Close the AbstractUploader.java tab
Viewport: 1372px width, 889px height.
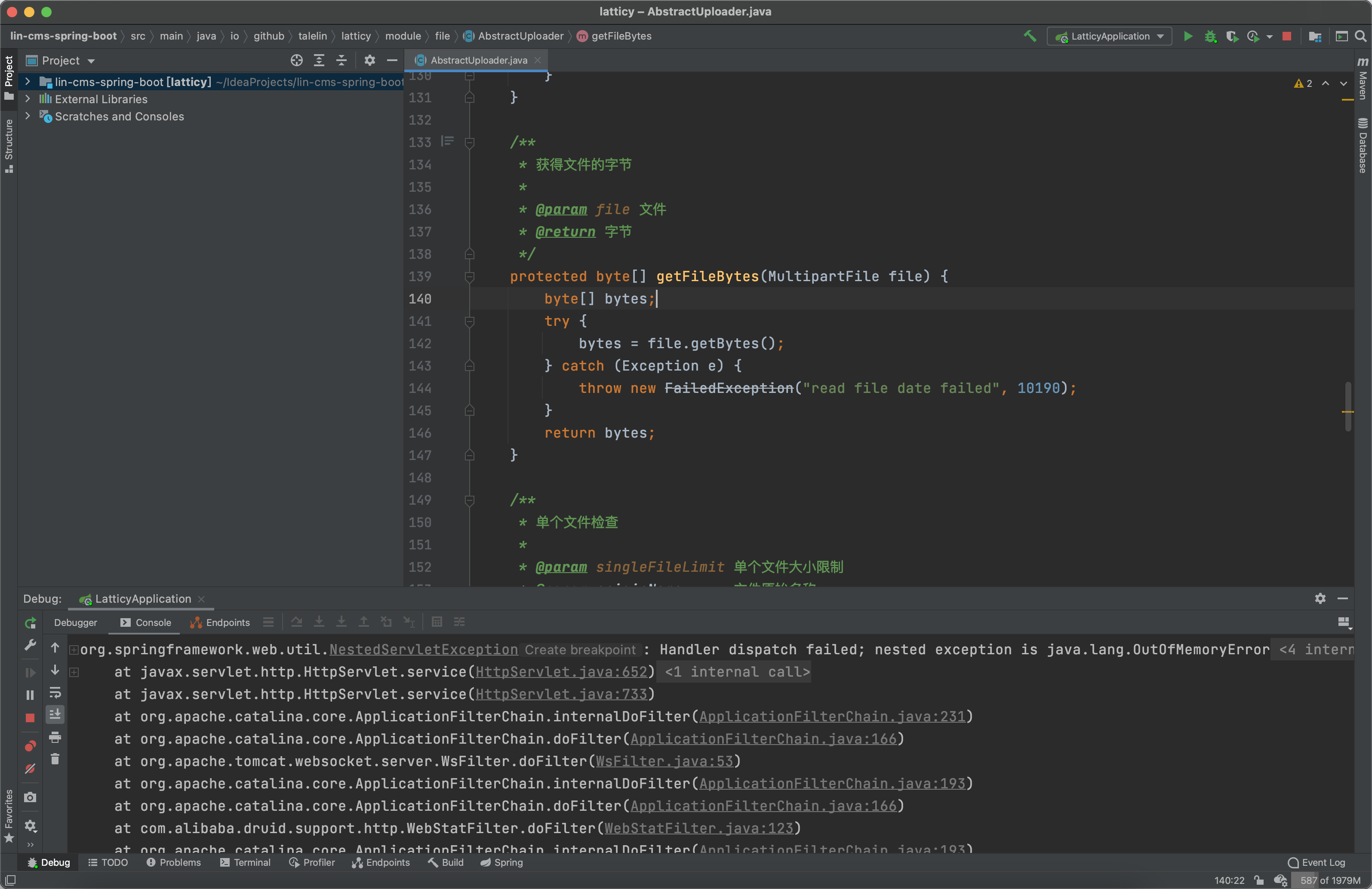coord(537,60)
